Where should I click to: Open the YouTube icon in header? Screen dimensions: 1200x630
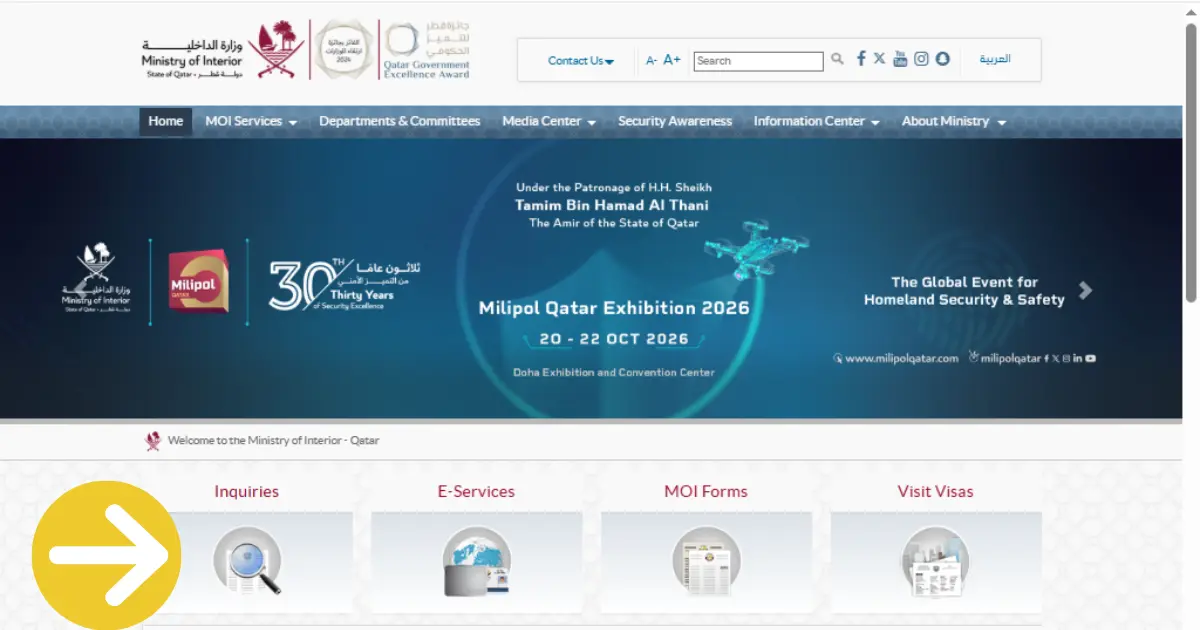[900, 59]
